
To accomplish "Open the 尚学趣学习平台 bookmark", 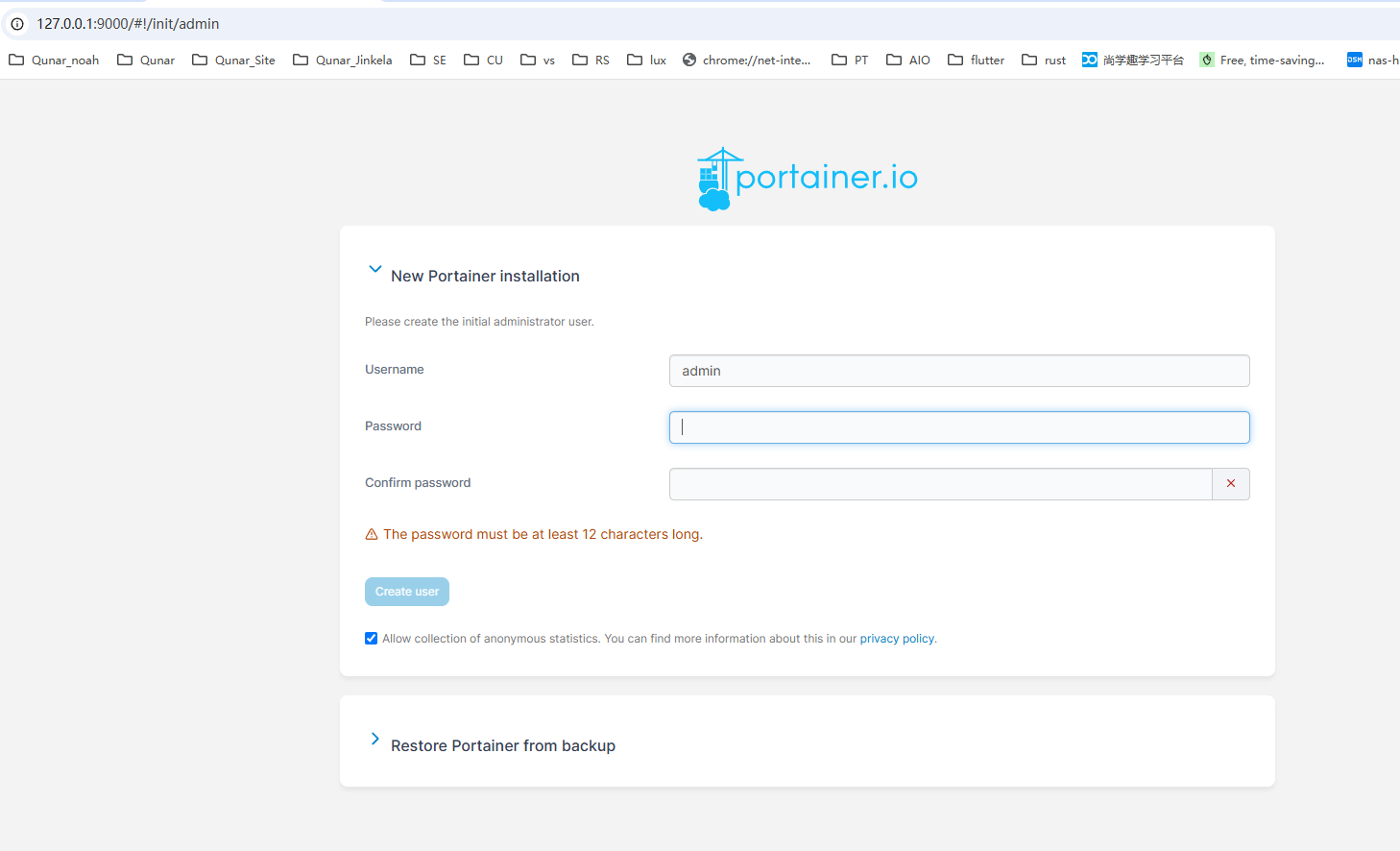I will coord(1133,60).
